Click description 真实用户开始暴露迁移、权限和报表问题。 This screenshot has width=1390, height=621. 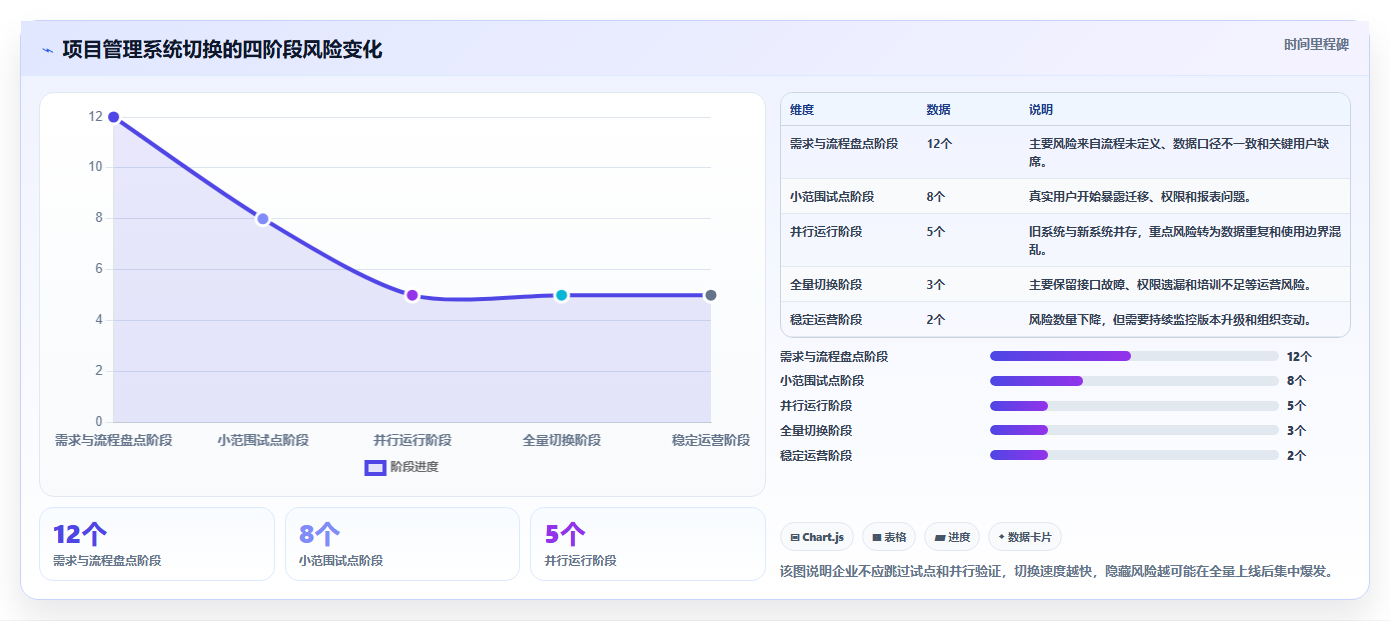pyautogui.click(x=1140, y=197)
